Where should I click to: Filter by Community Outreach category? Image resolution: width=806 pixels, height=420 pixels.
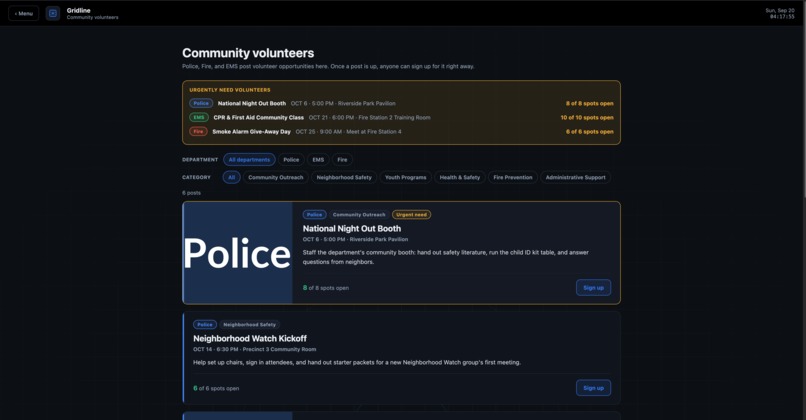click(276, 177)
